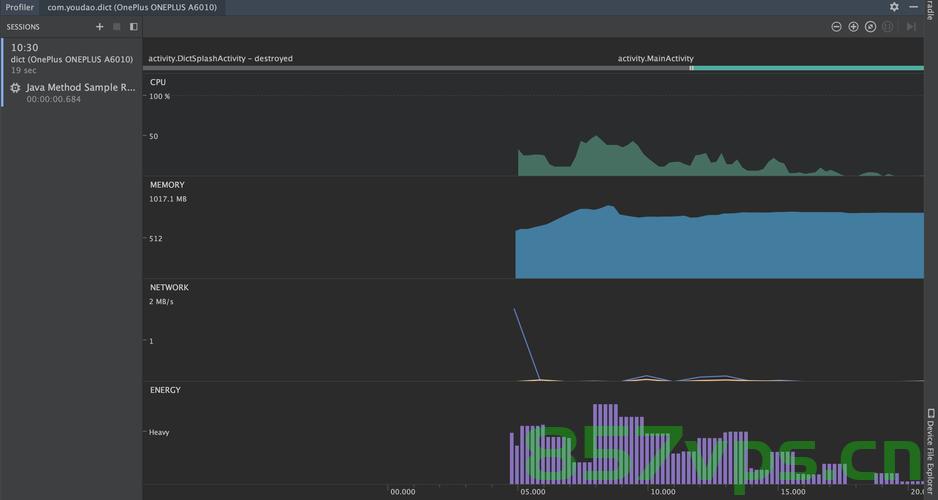The width and height of the screenshot is (938, 500).
Task: Select the 10:30 dict session entry
Action: [x=71, y=58]
